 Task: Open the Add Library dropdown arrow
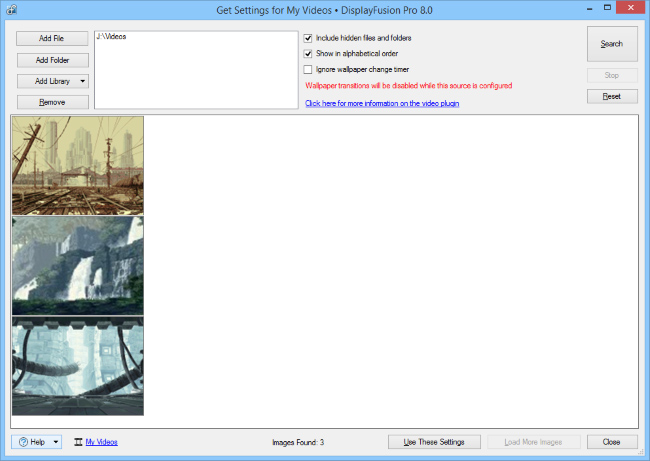(x=82, y=81)
